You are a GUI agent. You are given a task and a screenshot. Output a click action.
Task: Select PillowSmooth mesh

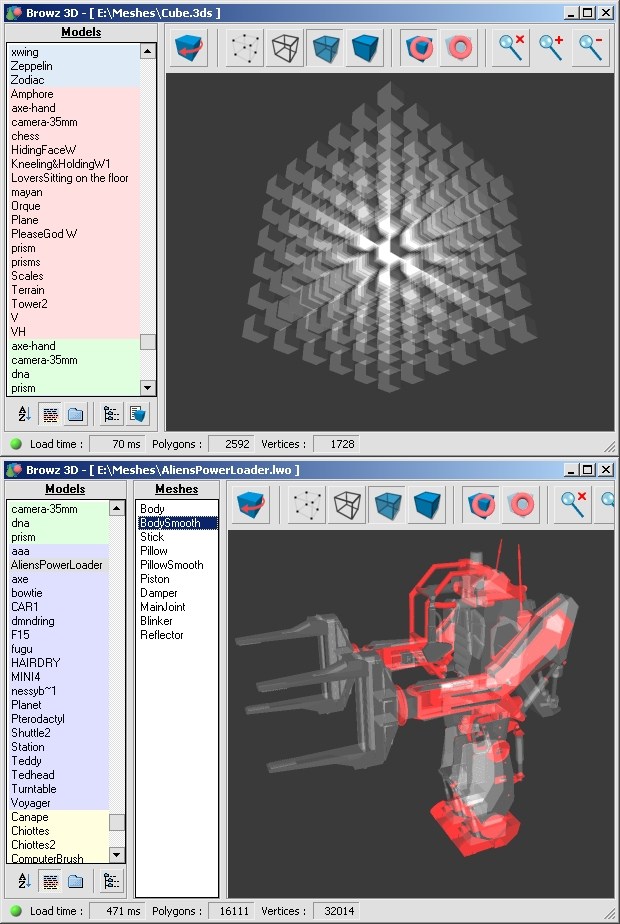coord(177,565)
